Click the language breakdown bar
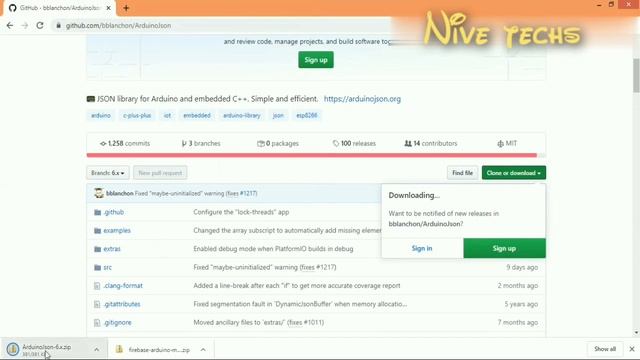Screen dimensions: 640x360 click(x=316, y=155)
